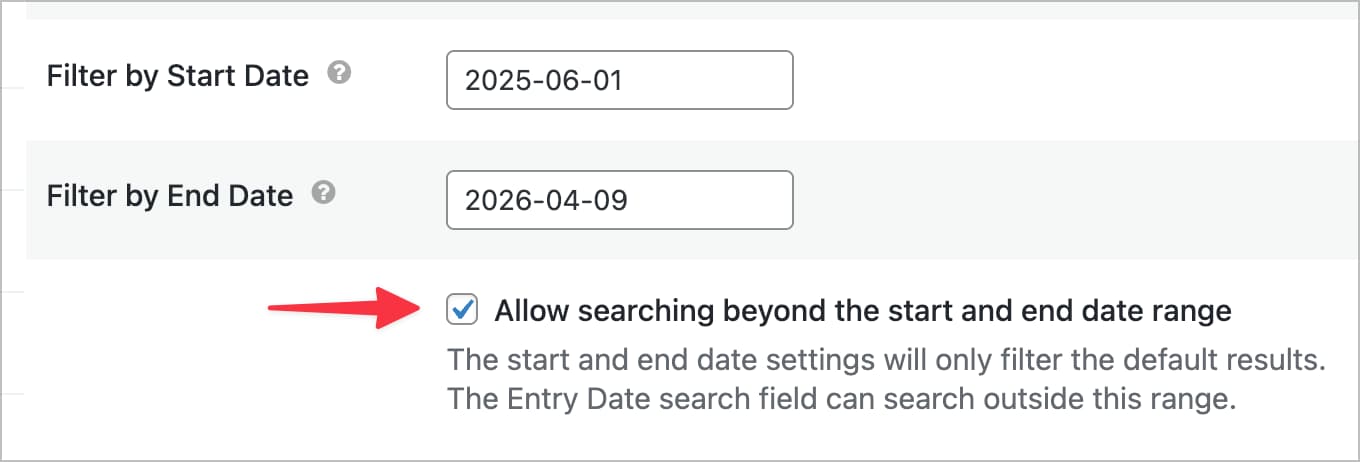Click the 'Filter by End Date' label text
The height and width of the screenshot is (462, 1360).
coord(170,195)
